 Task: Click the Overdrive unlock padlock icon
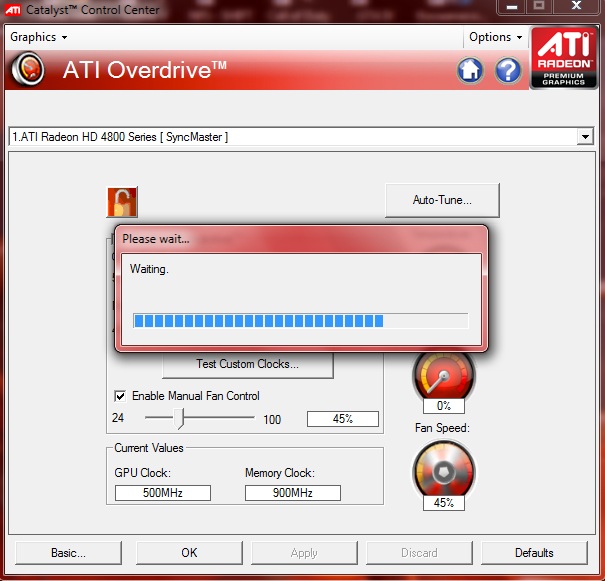(x=122, y=202)
